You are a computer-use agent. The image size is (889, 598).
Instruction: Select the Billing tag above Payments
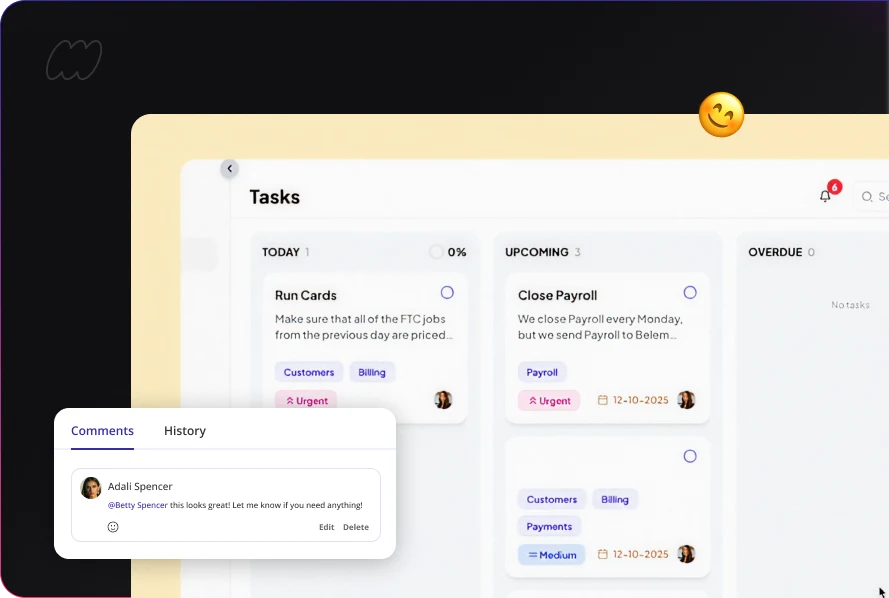pos(615,499)
